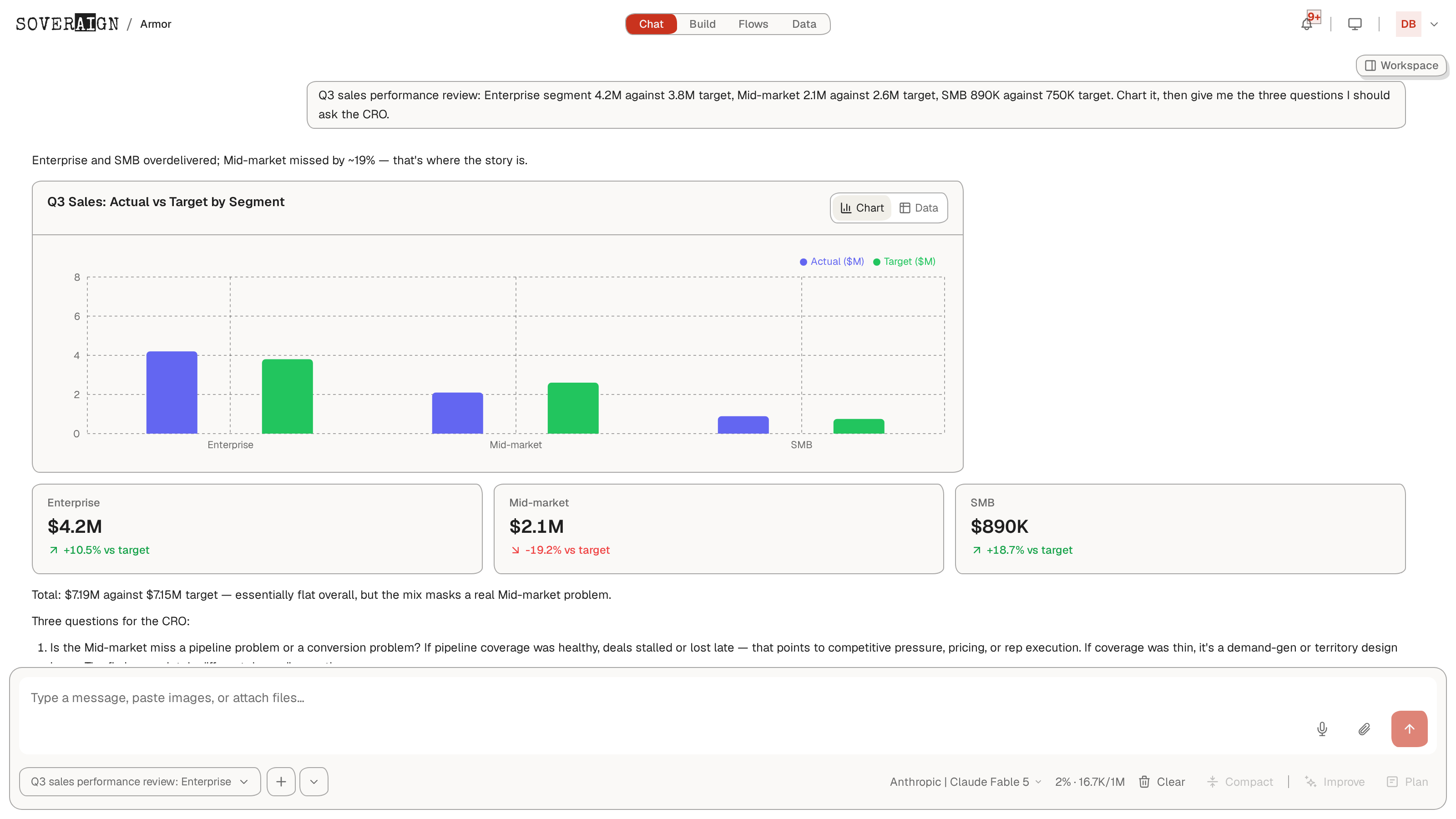The width and height of the screenshot is (1456, 819).
Task: Click the Mid-market $2.1M metric card
Action: 719,528
